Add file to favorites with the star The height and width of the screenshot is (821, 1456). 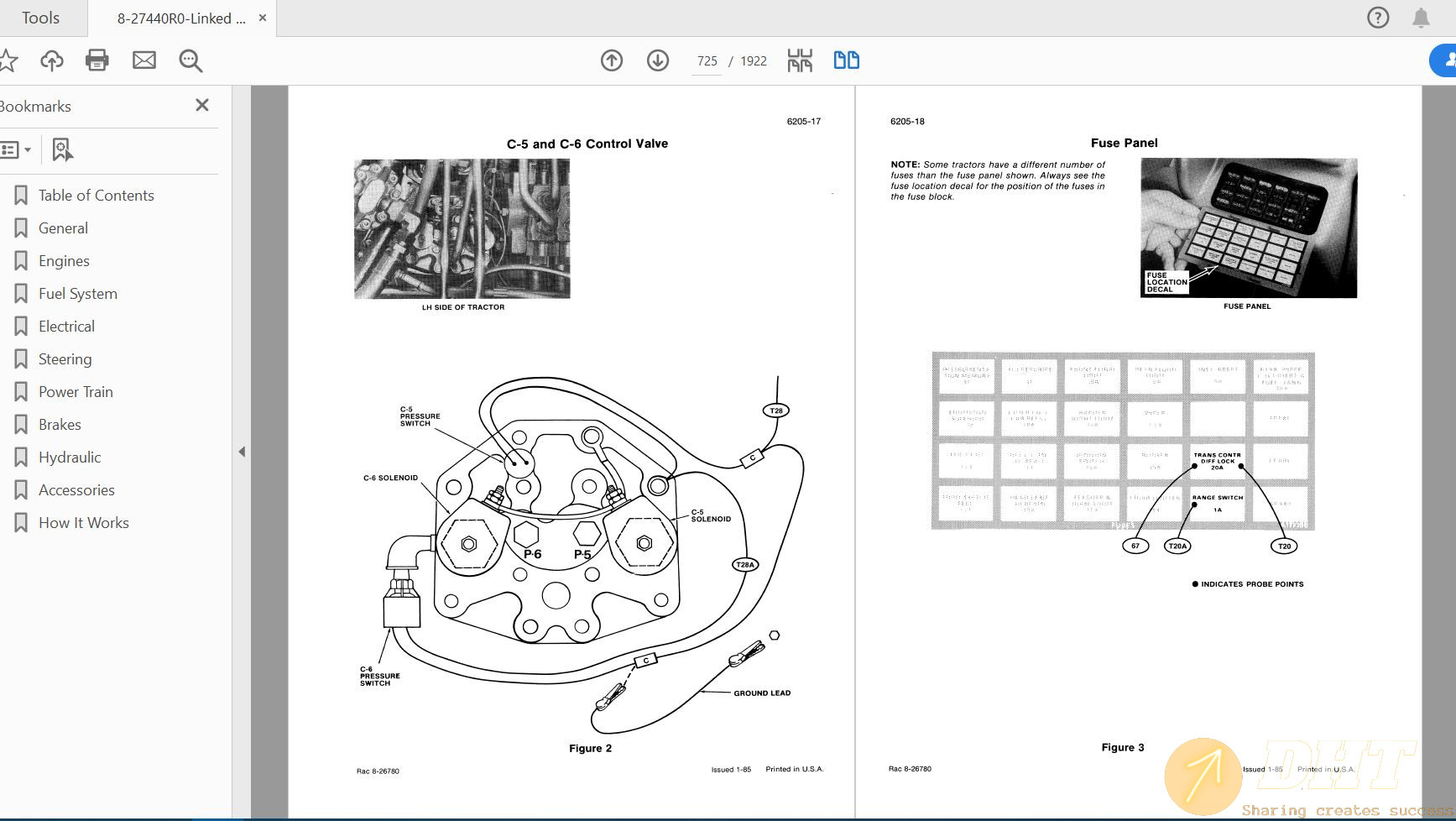(10, 60)
